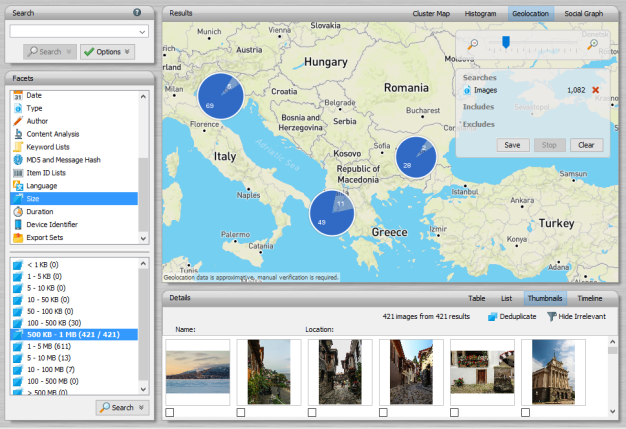
Task: Expand the Options dropdown button
Action: coord(127,52)
